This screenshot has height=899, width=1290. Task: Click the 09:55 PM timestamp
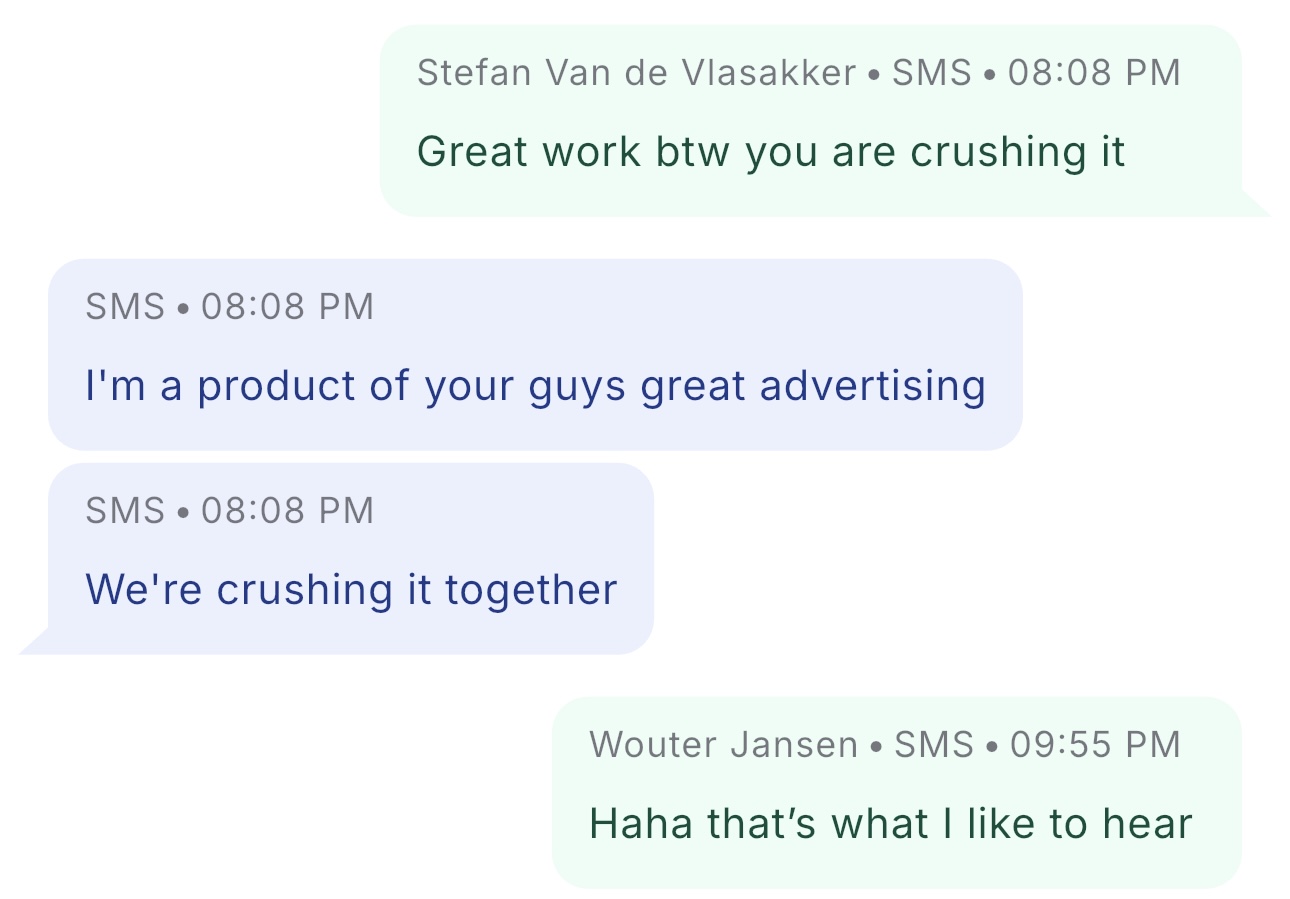pyautogui.click(x=1095, y=745)
